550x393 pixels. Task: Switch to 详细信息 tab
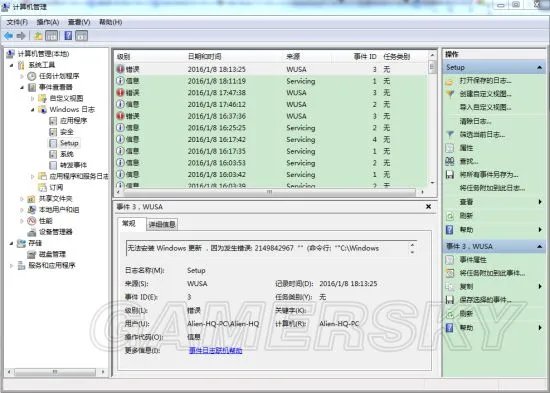tap(162, 224)
